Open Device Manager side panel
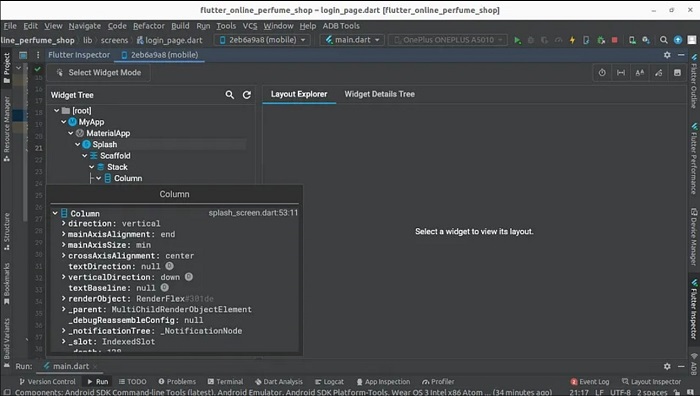Screen dimensions: 700x396 (x=694, y=237)
